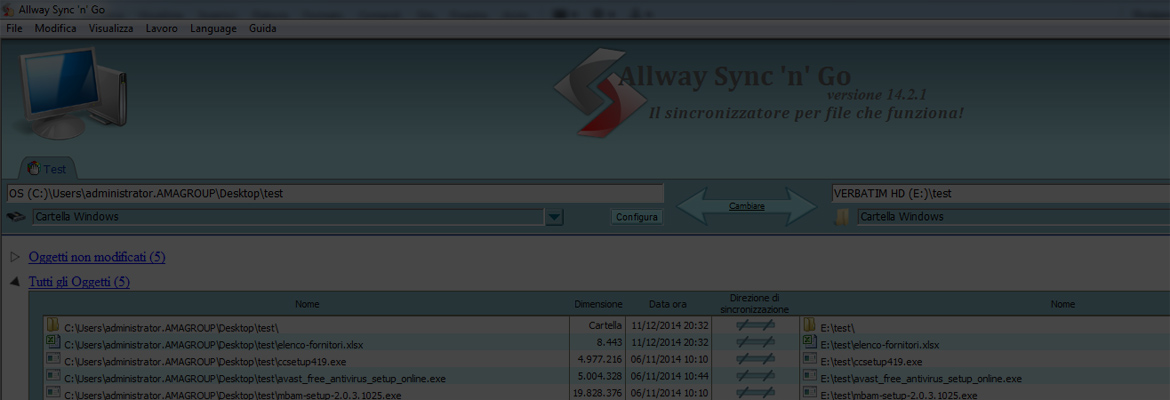Click the E:\test\ folder name
This screenshot has width=1170, height=400.
[x=839, y=328]
